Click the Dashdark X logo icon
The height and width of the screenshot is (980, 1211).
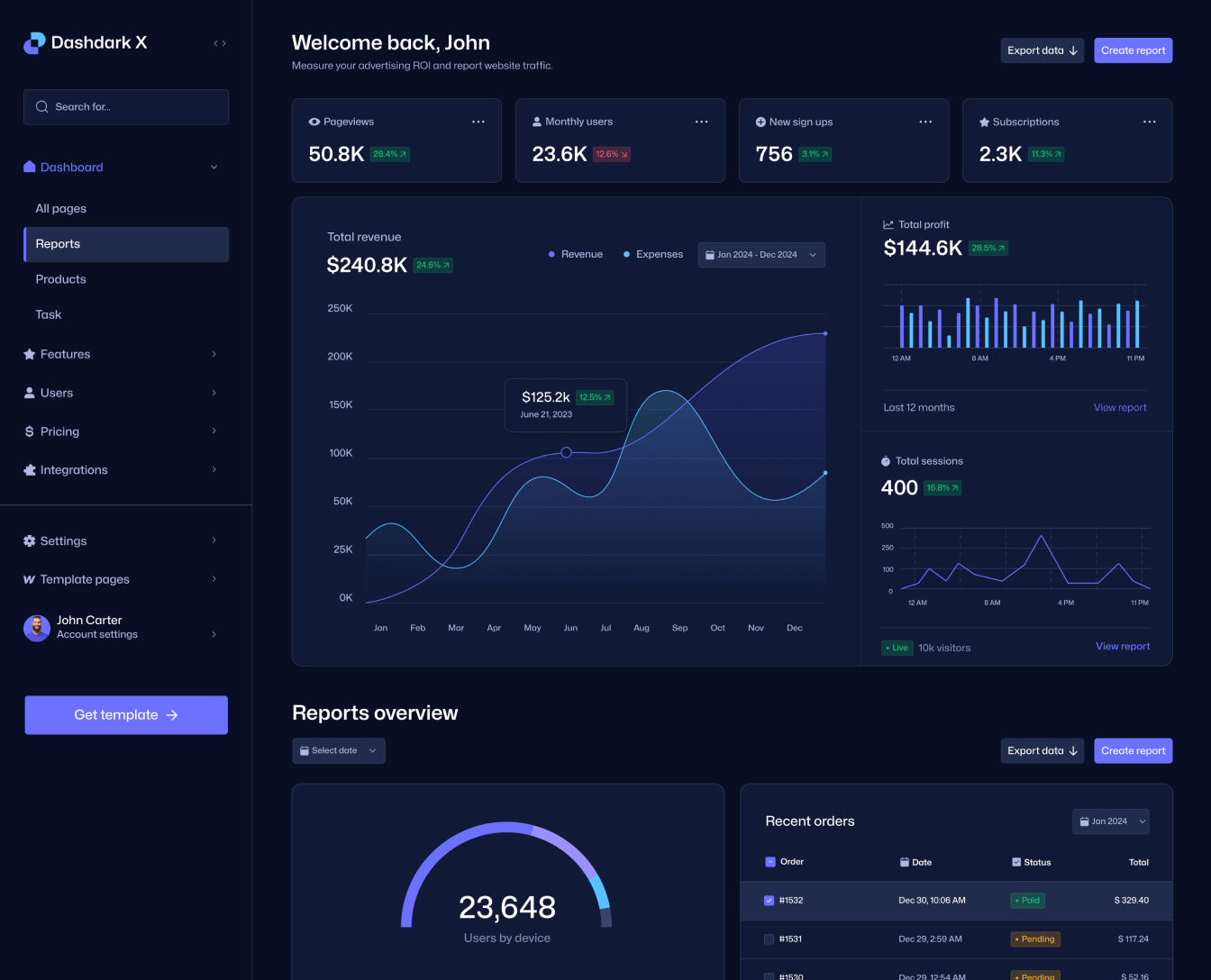[x=33, y=42]
